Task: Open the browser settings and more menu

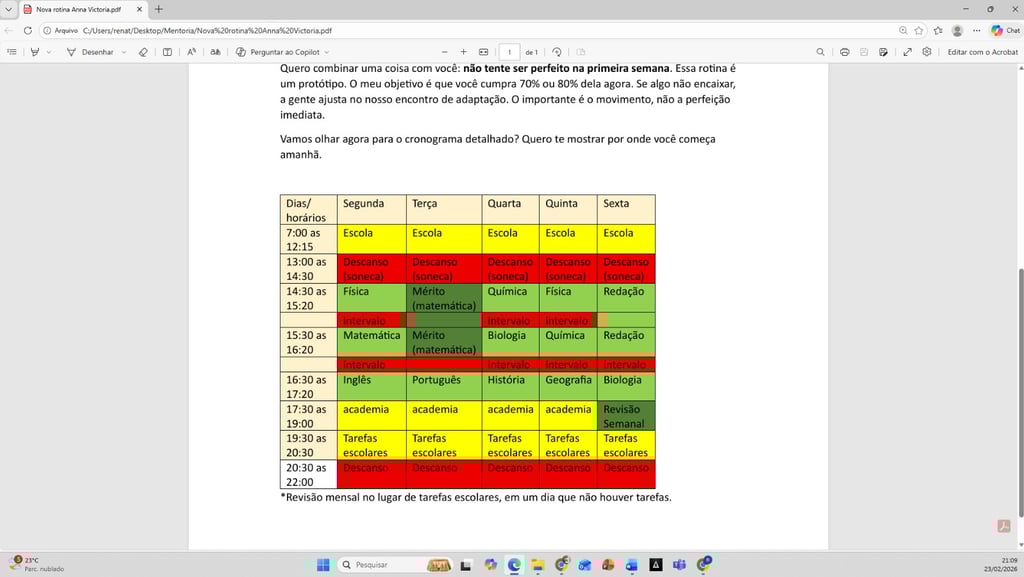Action: 976,31
